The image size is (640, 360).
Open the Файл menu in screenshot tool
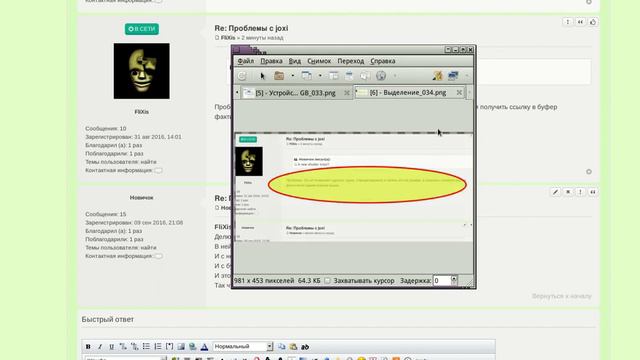[x=246, y=61]
